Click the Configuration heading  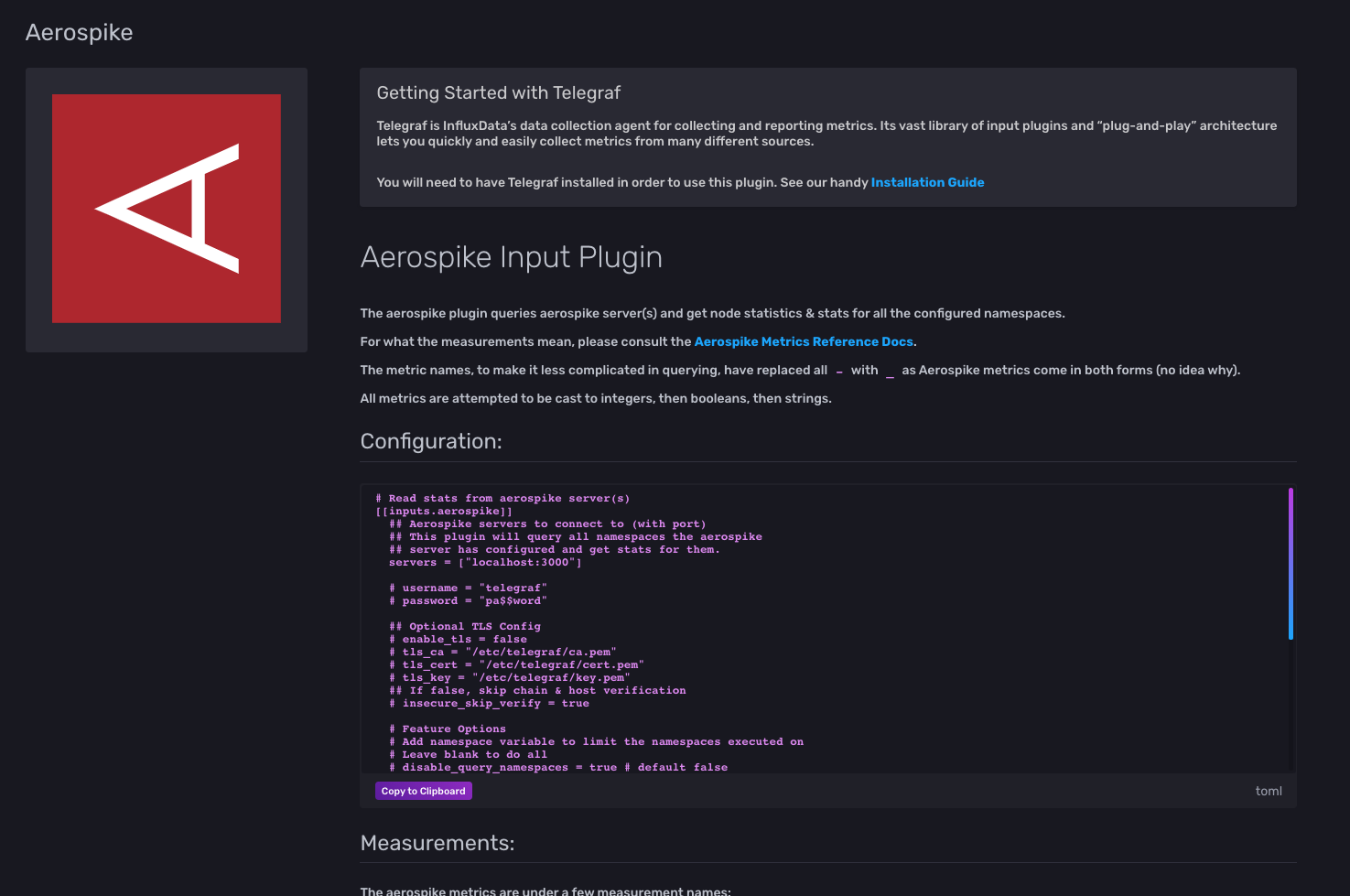click(431, 441)
